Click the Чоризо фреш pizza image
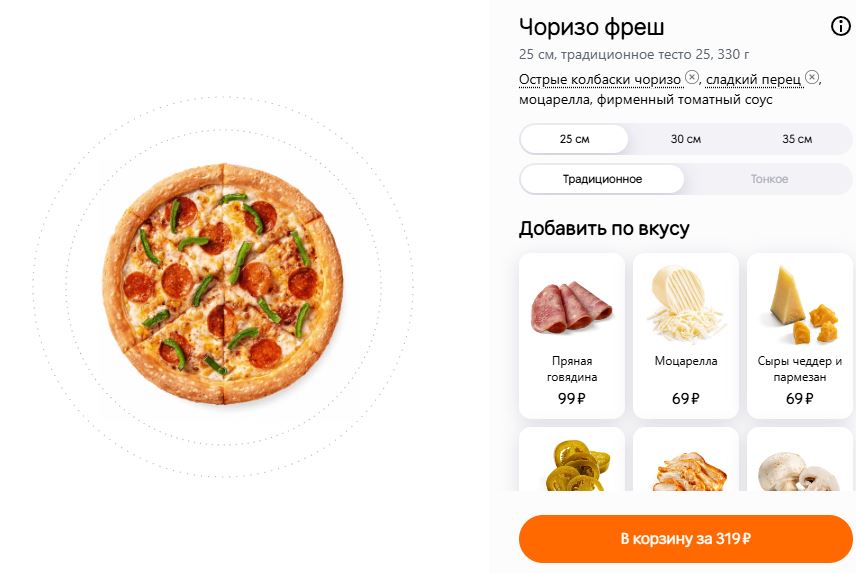 click(223, 284)
